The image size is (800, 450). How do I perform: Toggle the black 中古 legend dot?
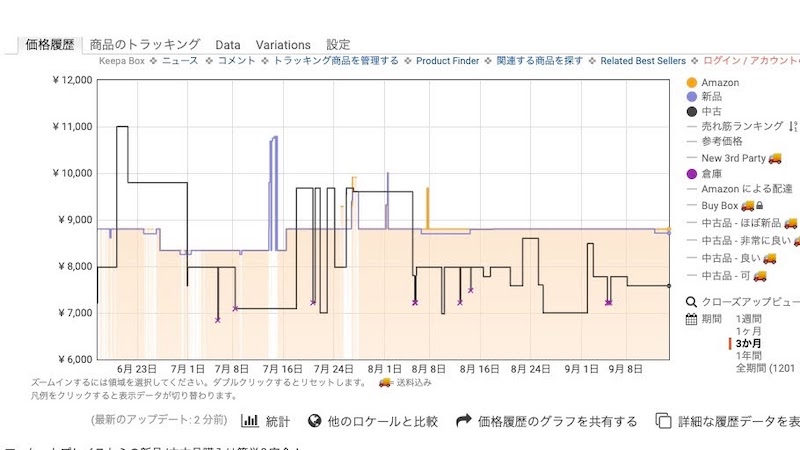(x=692, y=111)
